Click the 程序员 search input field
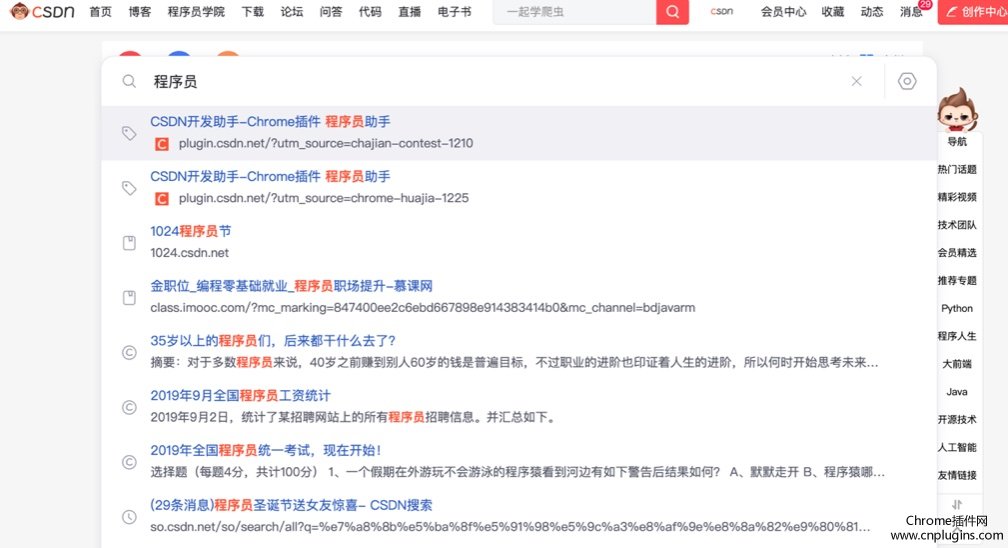1008x548 pixels. click(495, 81)
